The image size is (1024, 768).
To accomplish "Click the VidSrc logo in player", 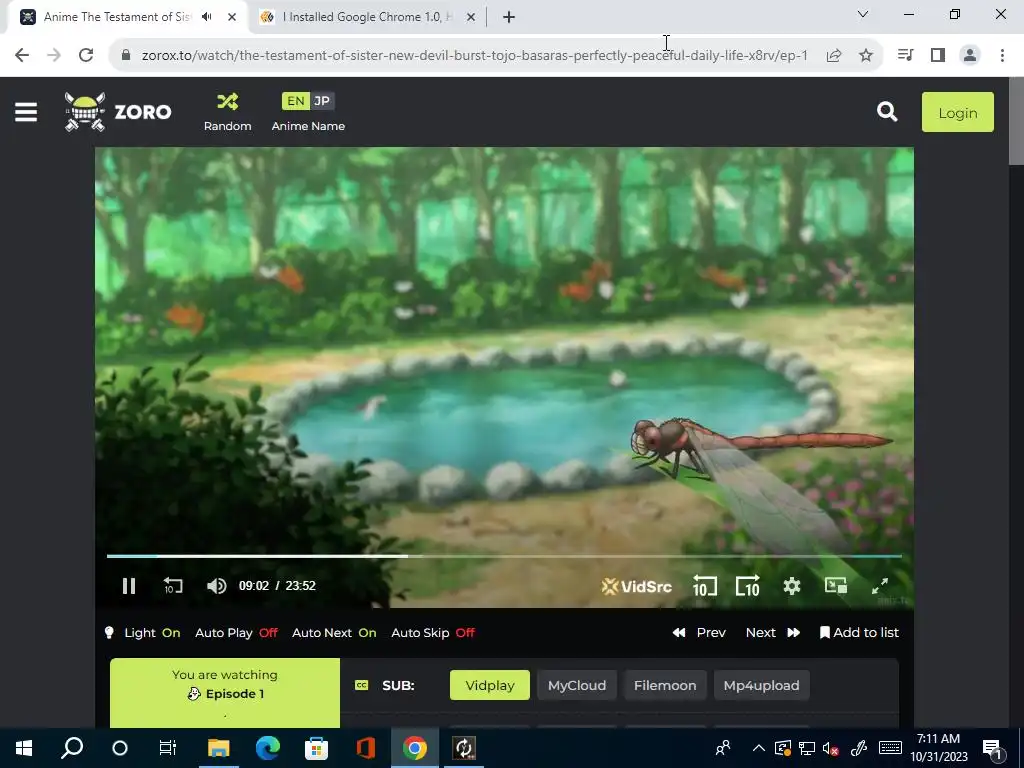I will [637, 586].
